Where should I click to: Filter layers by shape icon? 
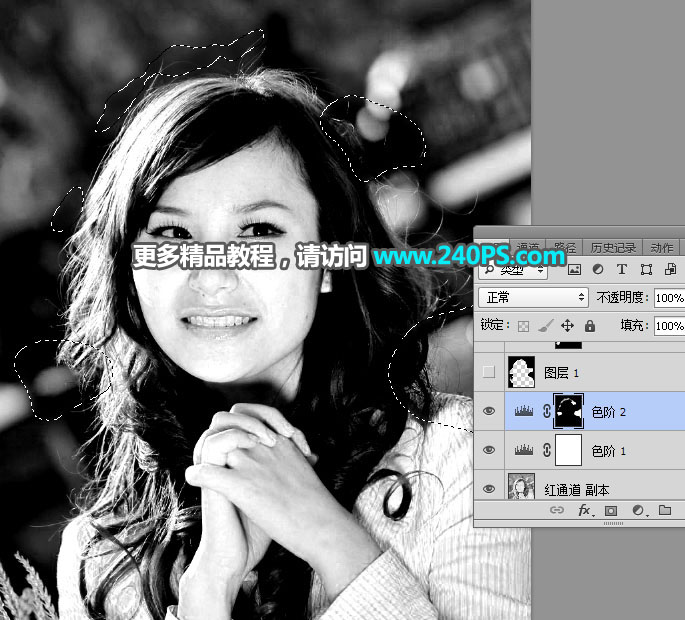pos(646,270)
